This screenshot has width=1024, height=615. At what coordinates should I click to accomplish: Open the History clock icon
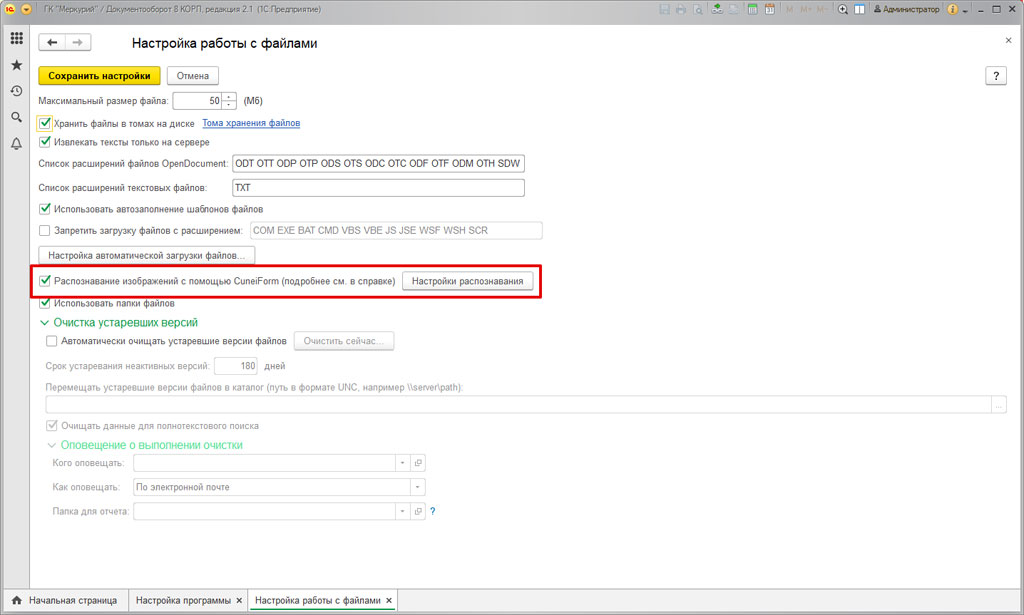click(16, 91)
